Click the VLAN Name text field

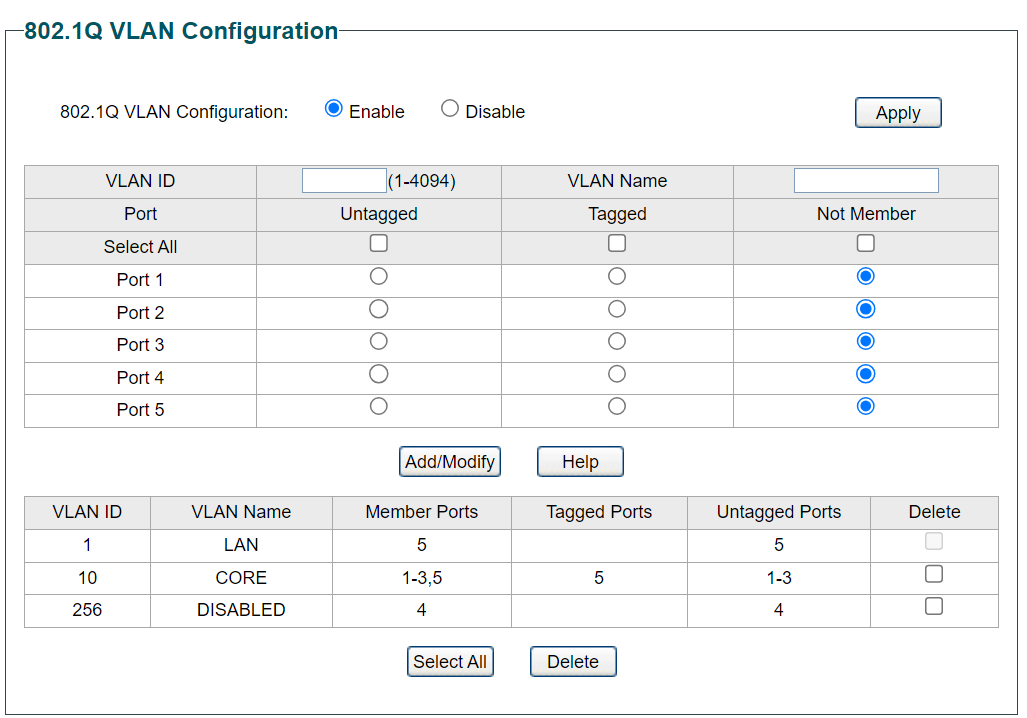pyautogui.click(x=865, y=181)
